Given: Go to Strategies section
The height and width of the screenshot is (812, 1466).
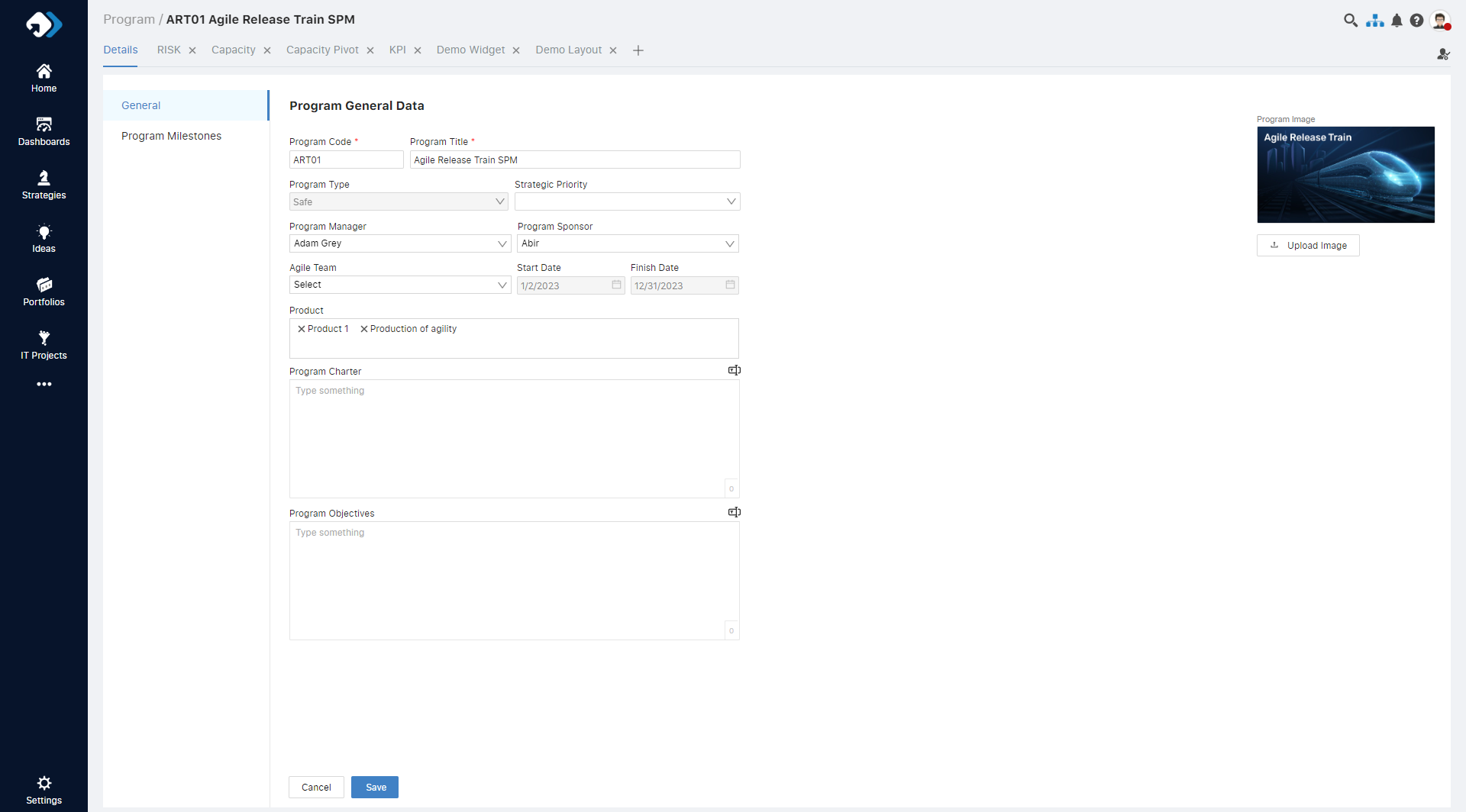Looking at the screenshot, I should pyautogui.click(x=44, y=185).
